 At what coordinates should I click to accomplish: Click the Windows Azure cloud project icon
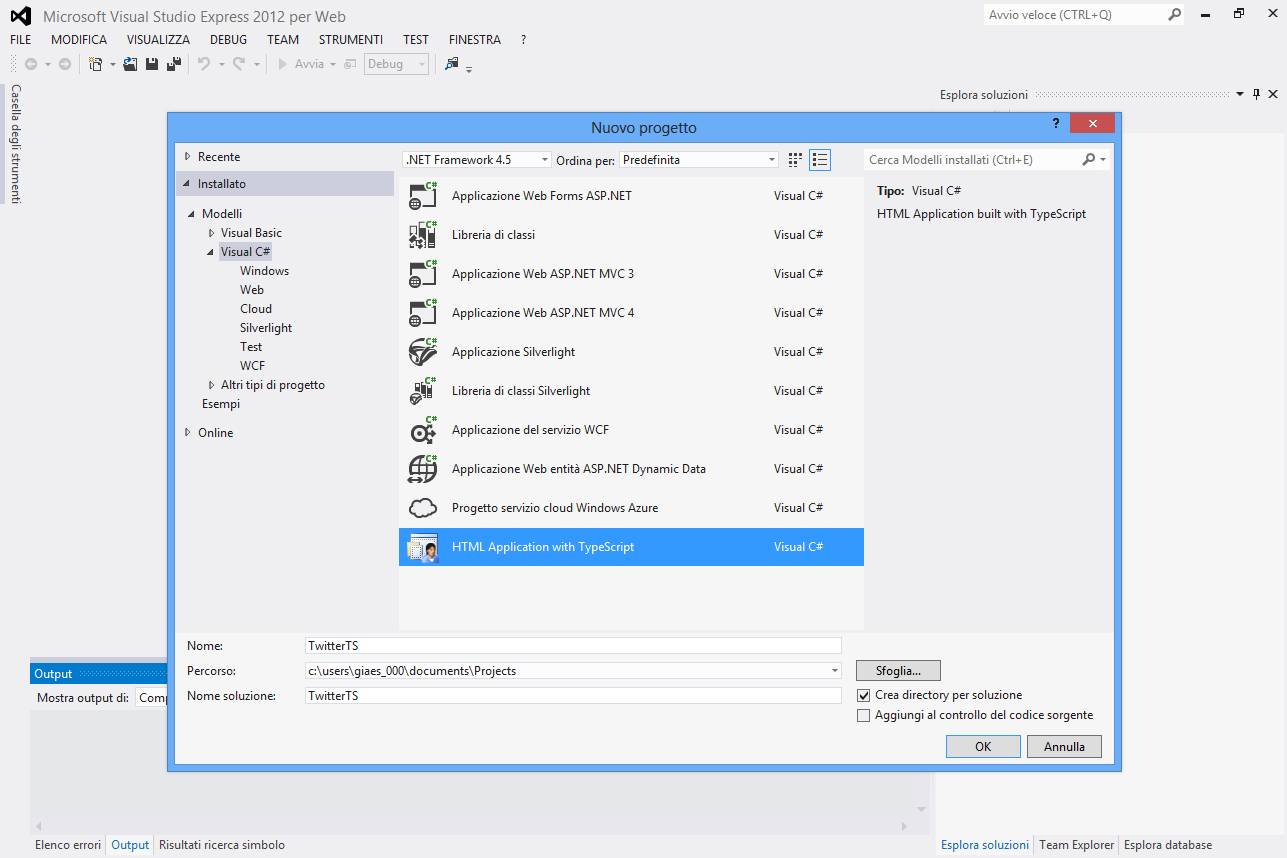423,508
